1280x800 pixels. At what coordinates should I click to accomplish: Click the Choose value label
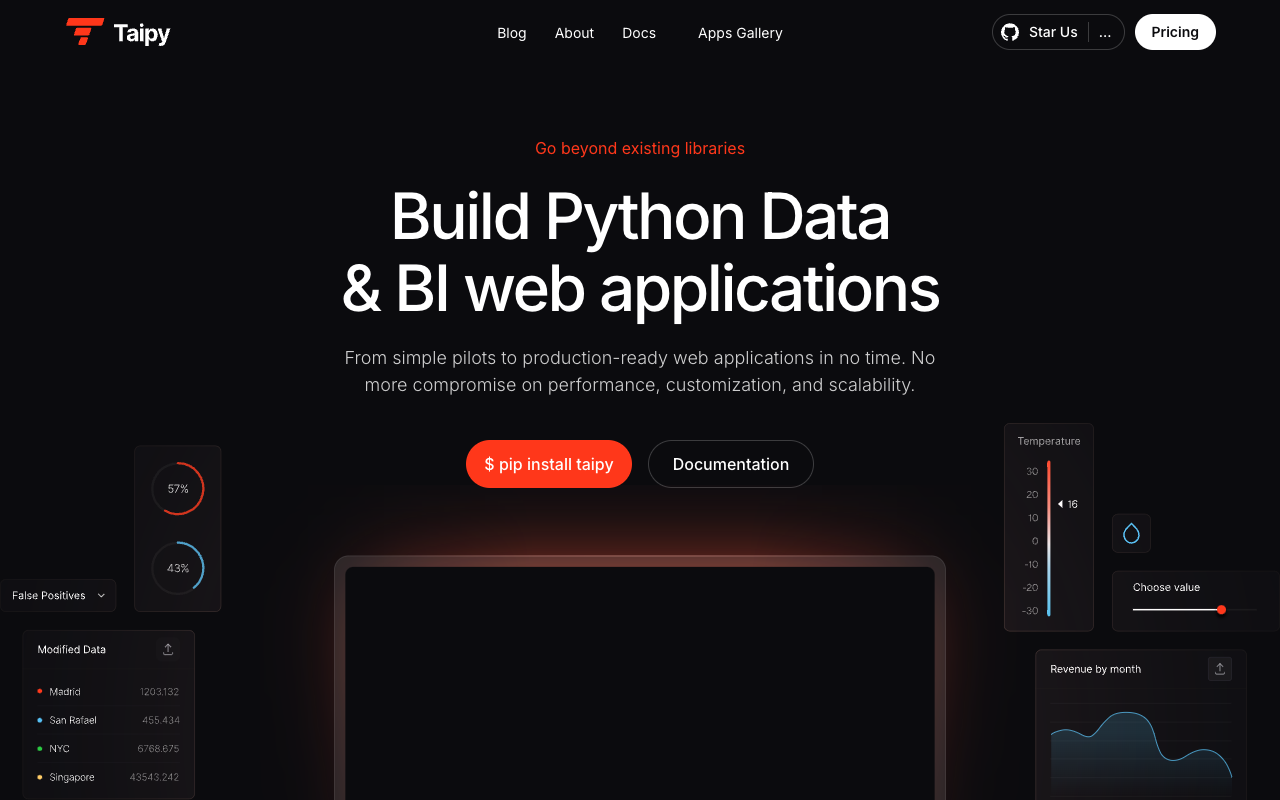(x=1166, y=587)
